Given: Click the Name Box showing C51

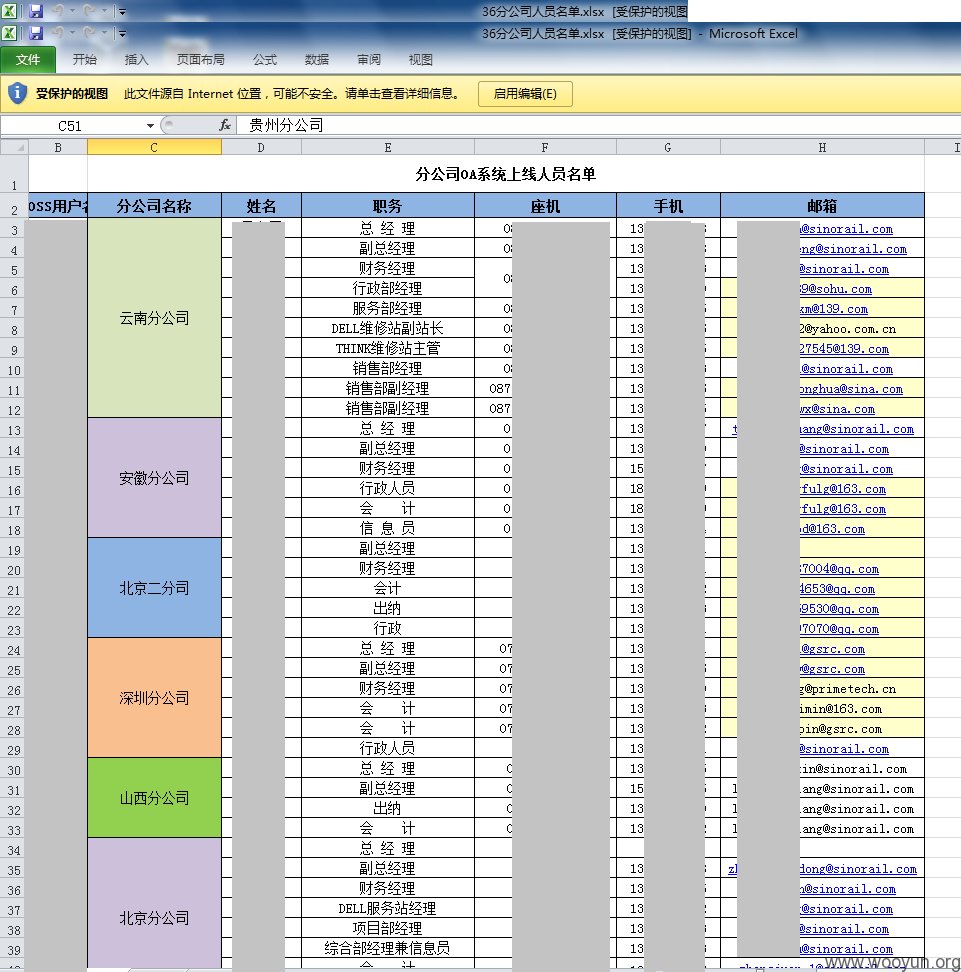Looking at the screenshot, I should click(x=70, y=126).
